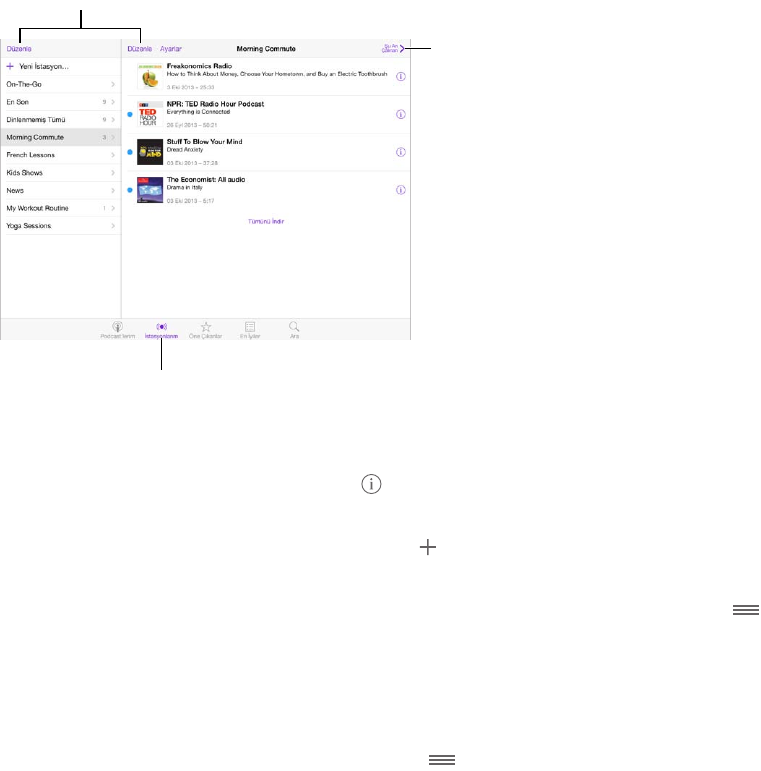Select the French Lessons station label
The image size is (761, 771).
(30, 155)
